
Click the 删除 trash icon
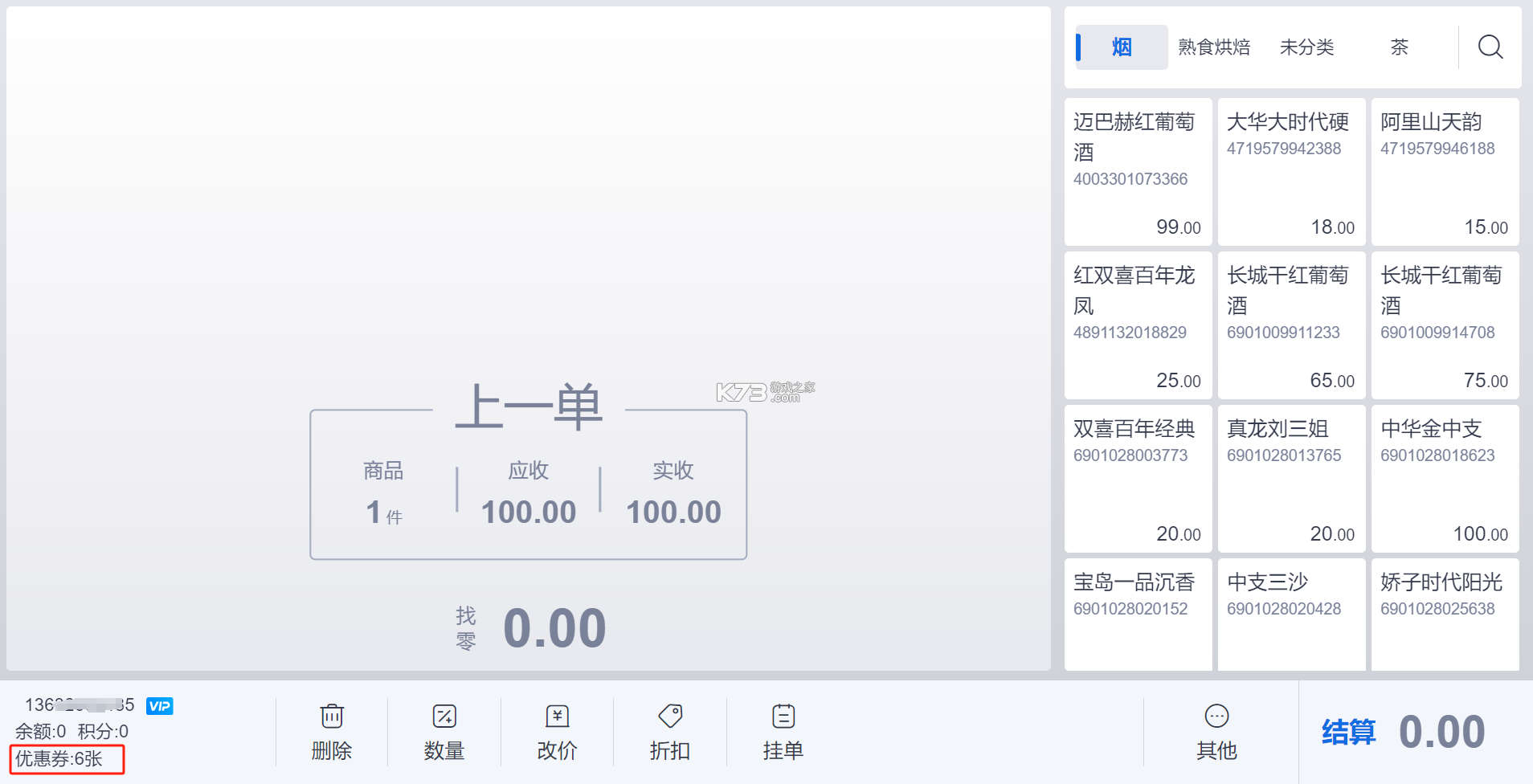(332, 715)
